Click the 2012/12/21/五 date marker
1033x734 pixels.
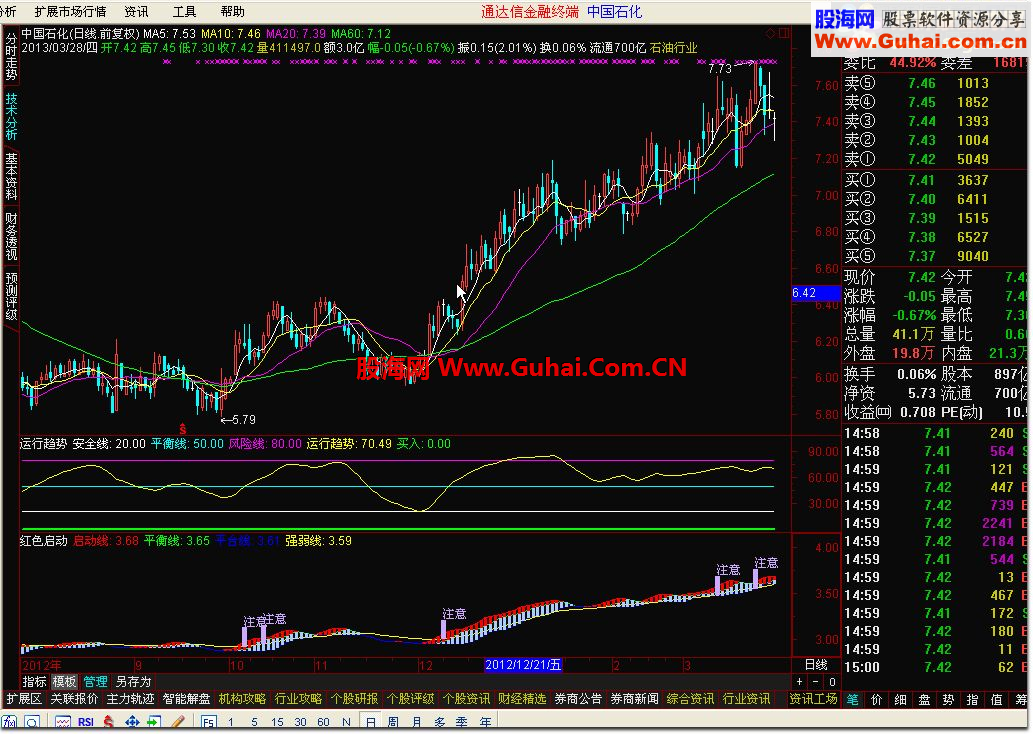pyautogui.click(x=523, y=665)
